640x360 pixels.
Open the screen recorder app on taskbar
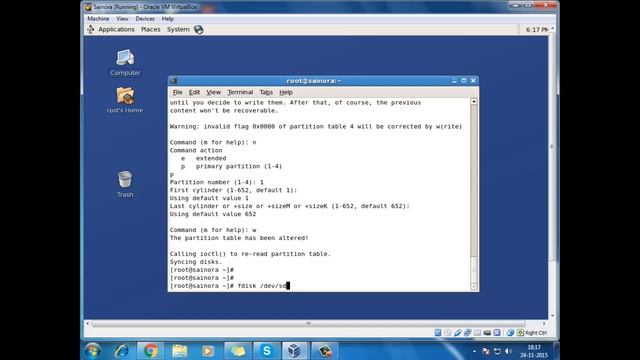pyautogui.click(x=325, y=351)
